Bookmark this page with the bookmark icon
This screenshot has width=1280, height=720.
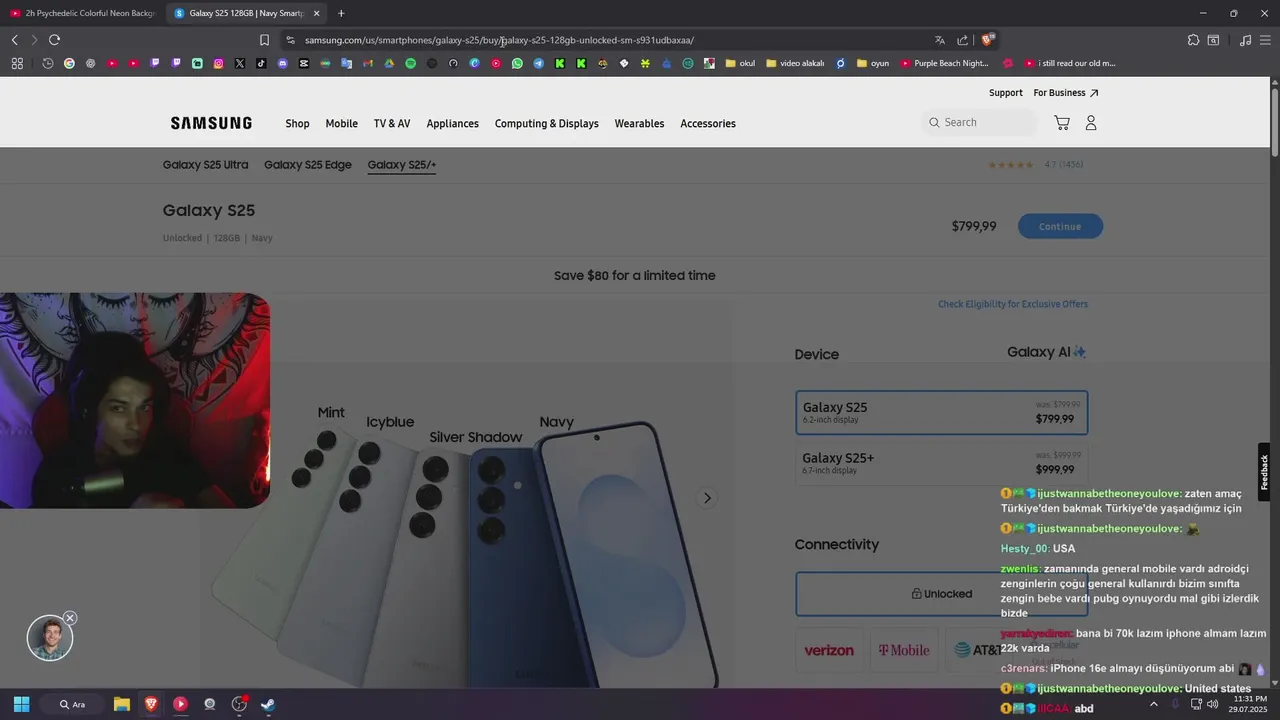pyautogui.click(x=264, y=40)
